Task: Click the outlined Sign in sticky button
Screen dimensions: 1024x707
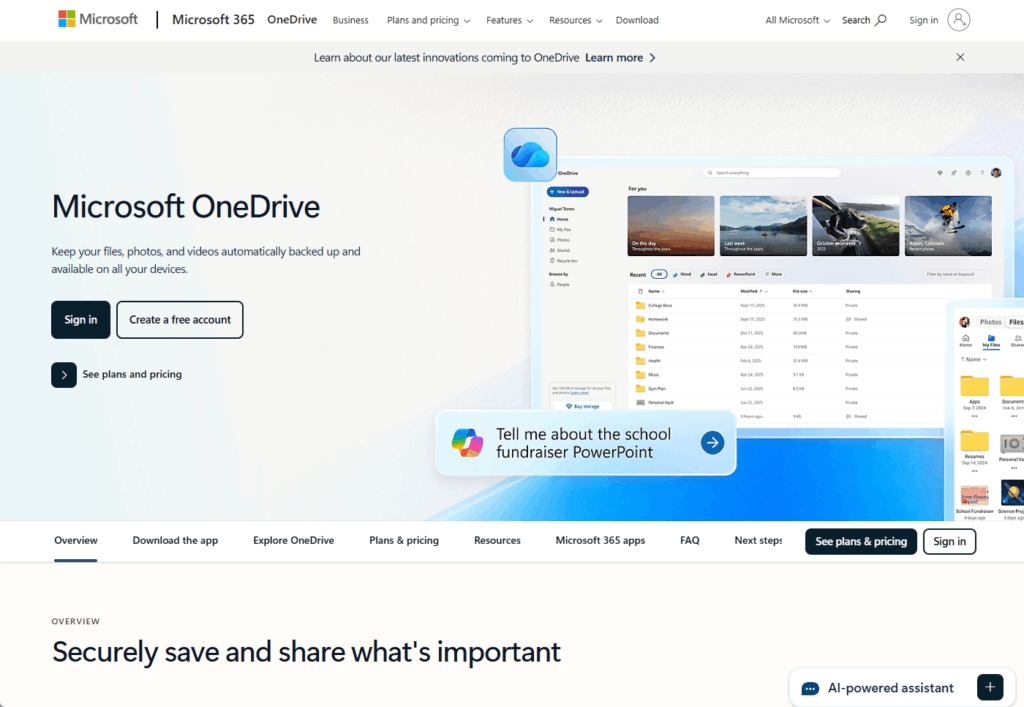Action: tap(949, 541)
